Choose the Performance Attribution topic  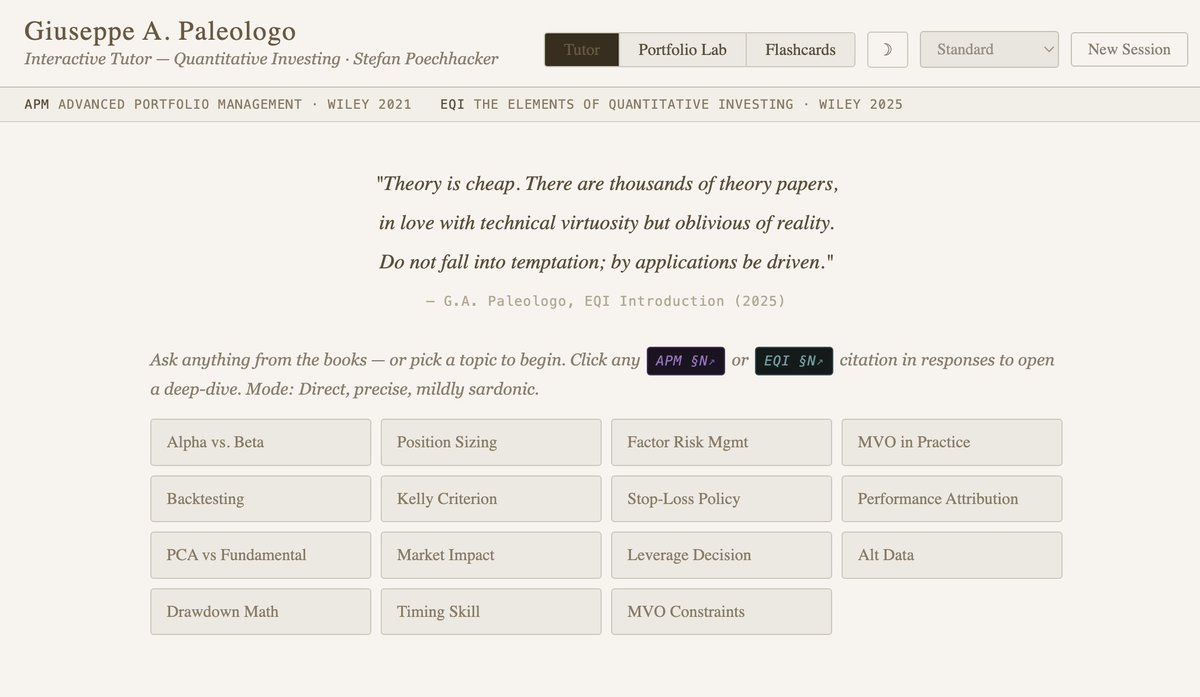952,499
